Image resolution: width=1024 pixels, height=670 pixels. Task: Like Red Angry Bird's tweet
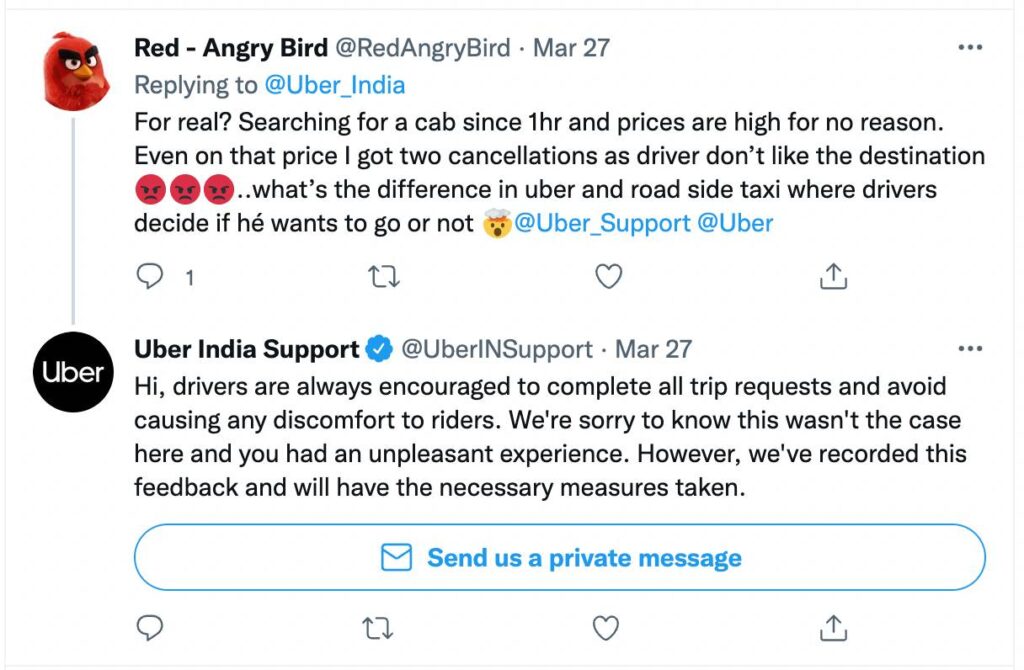click(x=608, y=277)
